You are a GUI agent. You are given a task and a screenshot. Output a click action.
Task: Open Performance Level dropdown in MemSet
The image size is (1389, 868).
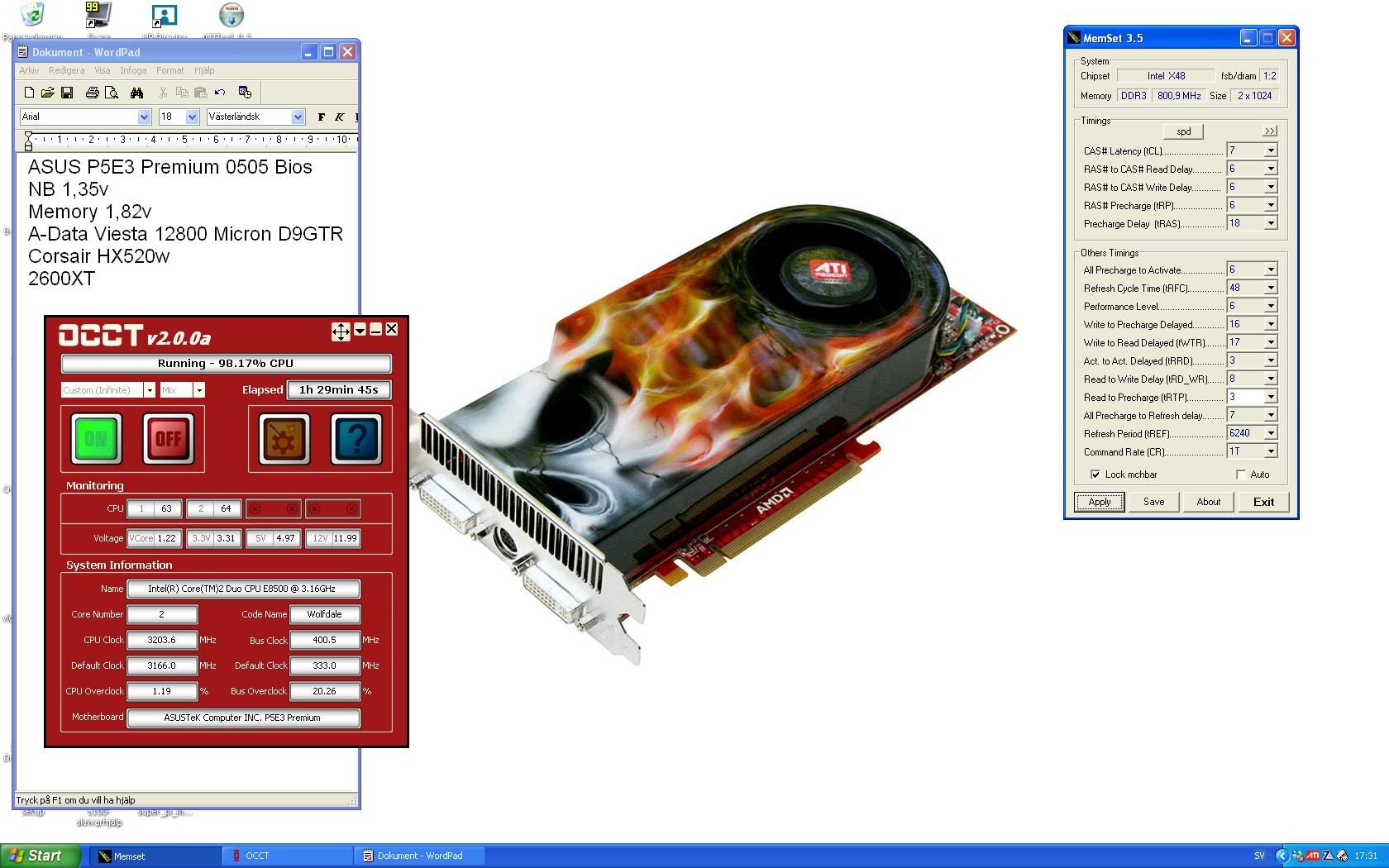1271,306
